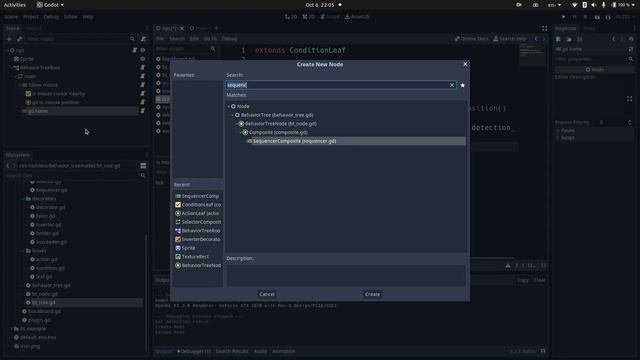Expand the bt_example folder in FileSystem
This screenshot has width=640, height=360.
click(x=11, y=329)
